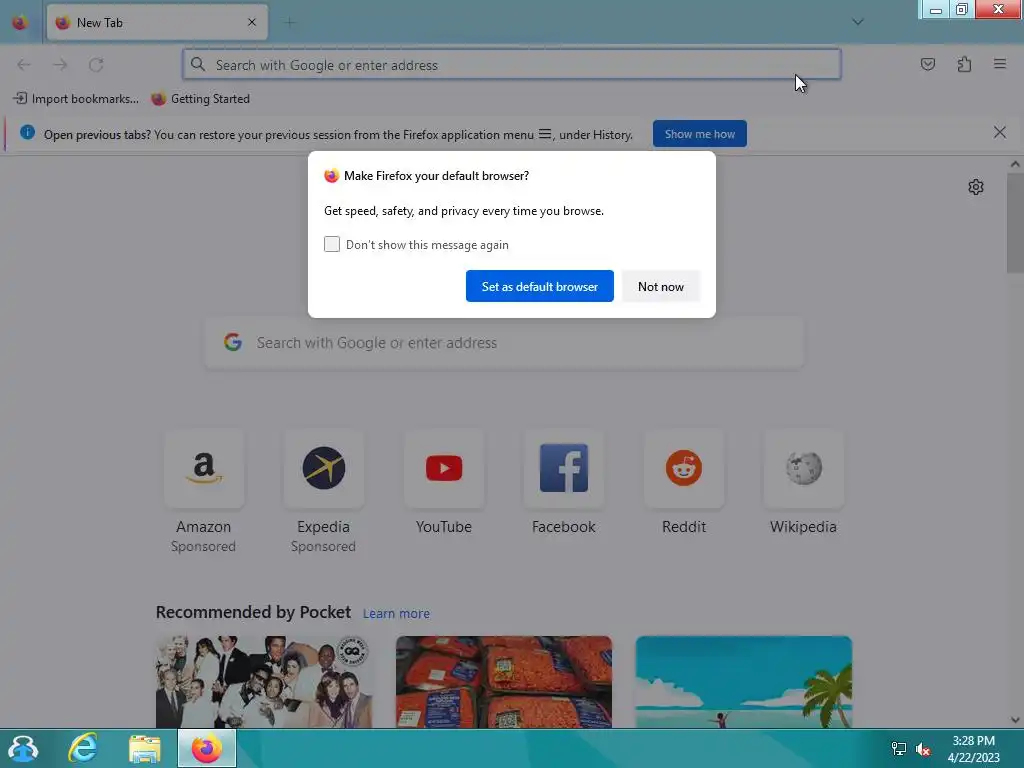Image resolution: width=1024 pixels, height=768 pixels.
Task: Open the Pocket story with beach illustration
Action: [743, 682]
